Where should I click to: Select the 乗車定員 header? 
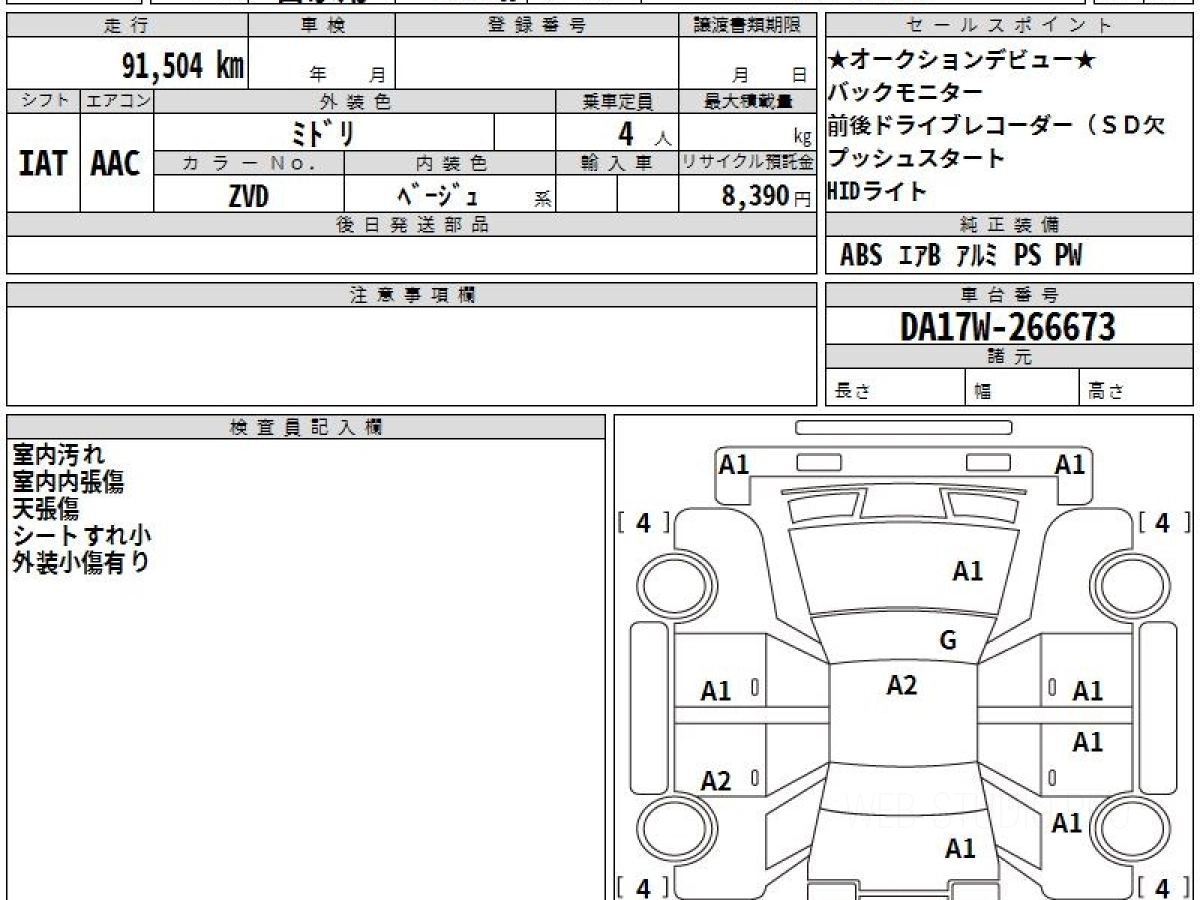click(x=618, y=101)
